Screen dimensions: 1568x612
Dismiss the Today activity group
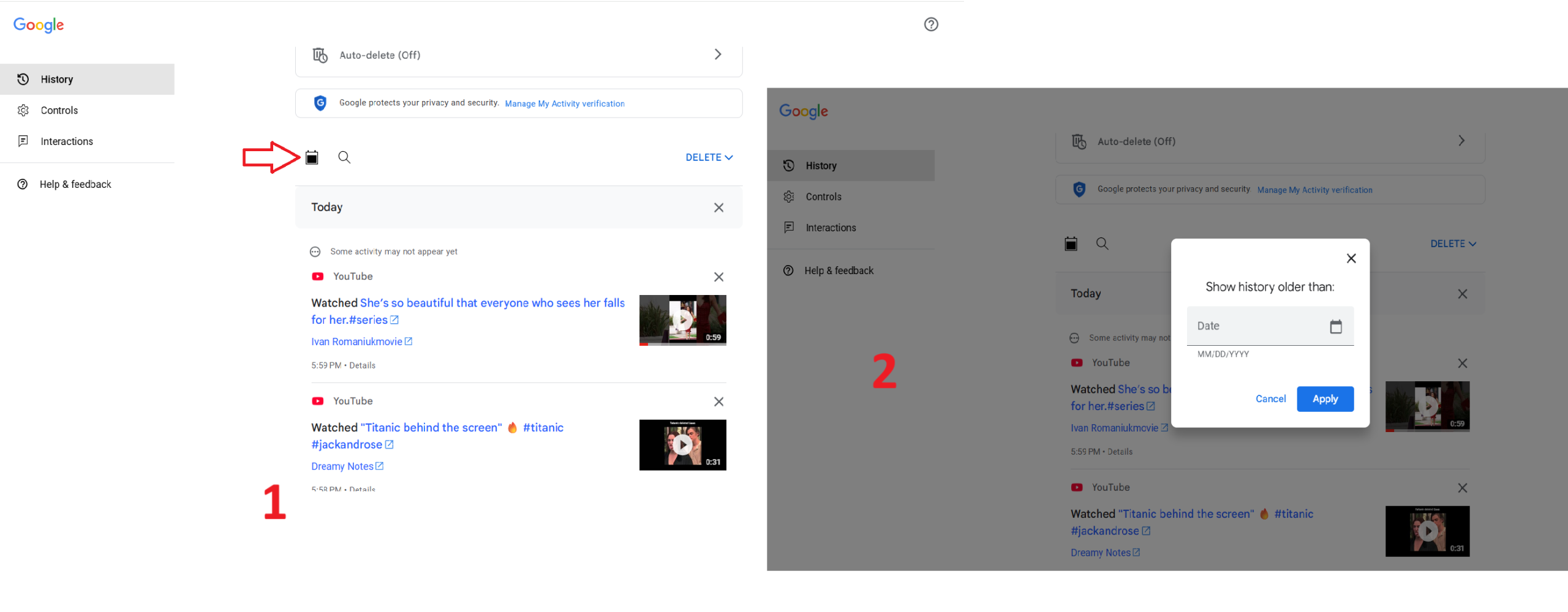pyautogui.click(x=718, y=207)
